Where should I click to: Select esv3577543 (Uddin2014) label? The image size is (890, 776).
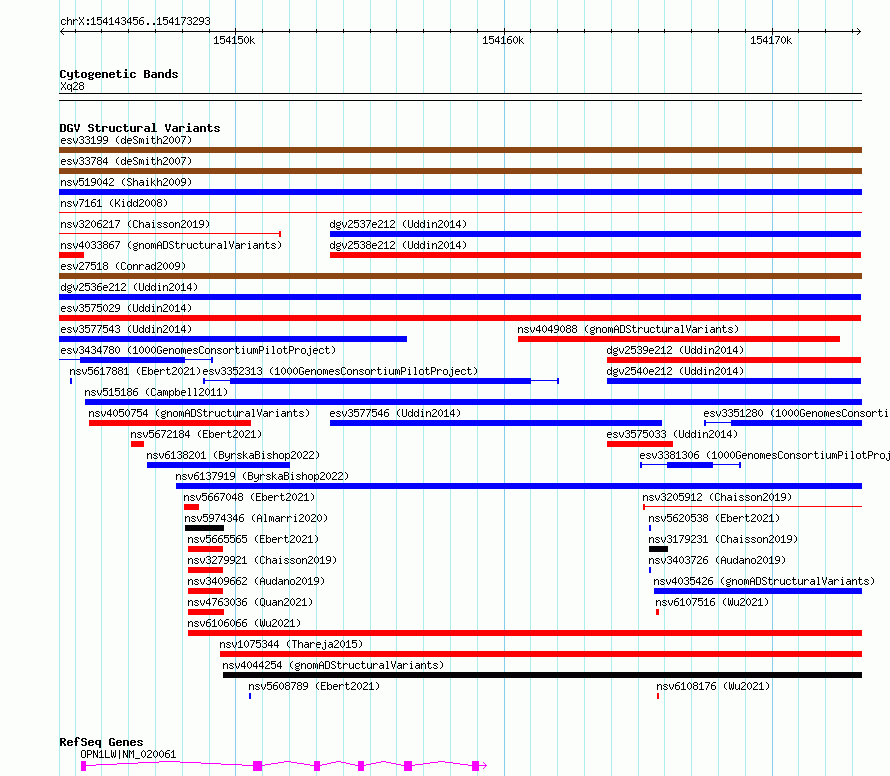pos(126,329)
